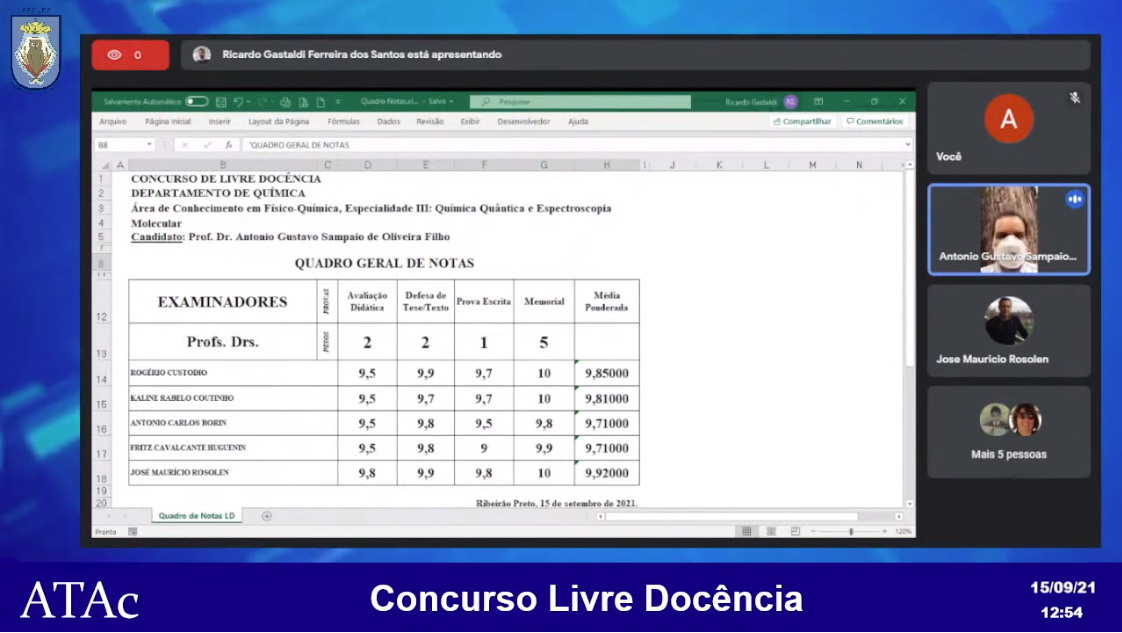Open the Fórmulas ribbon tab

(x=343, y=122)
